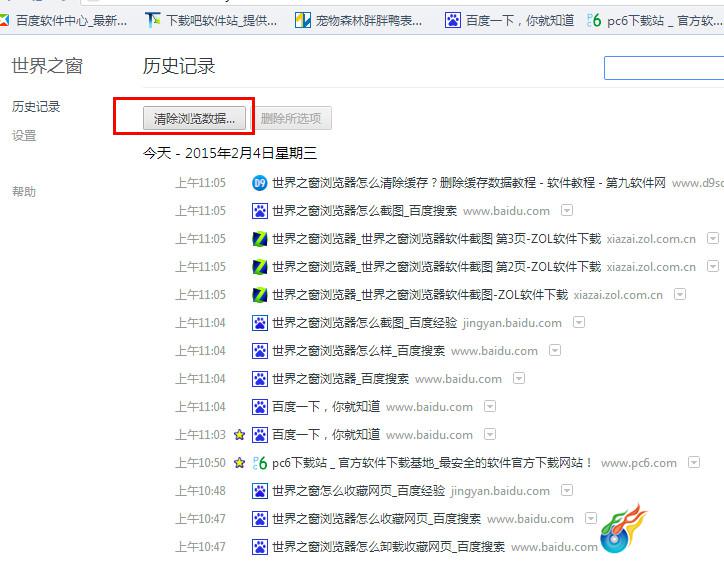This screenshot has height=561, width=724.
Task: Click 今天 - 2015年2月4日星期三 date heading
Action: (x=230, y=153)
